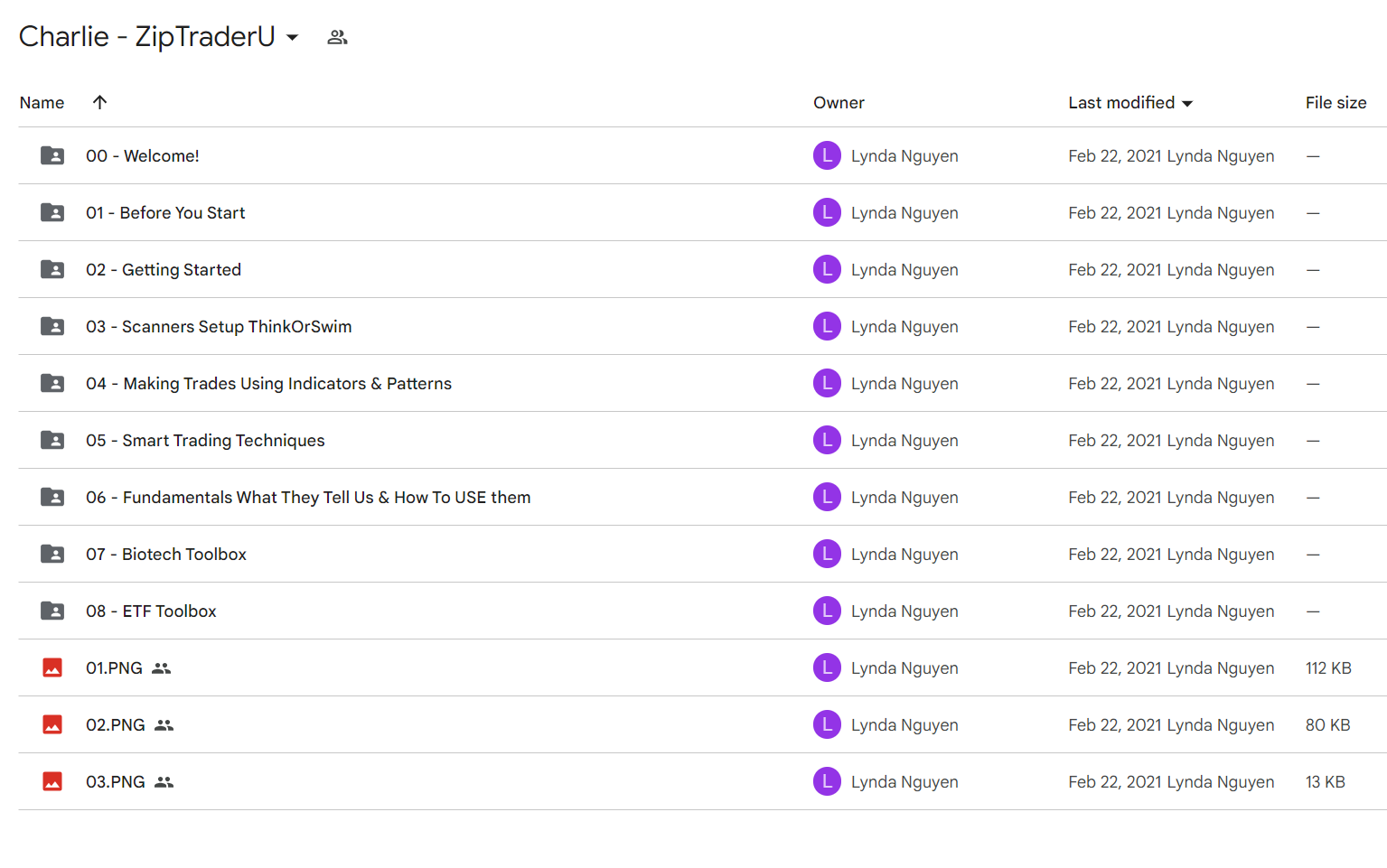Image resolution: width=1387 pixels, height=868 pixels.
Task: Select the "03.PNG" file name
Action: [x=116, y=782]
